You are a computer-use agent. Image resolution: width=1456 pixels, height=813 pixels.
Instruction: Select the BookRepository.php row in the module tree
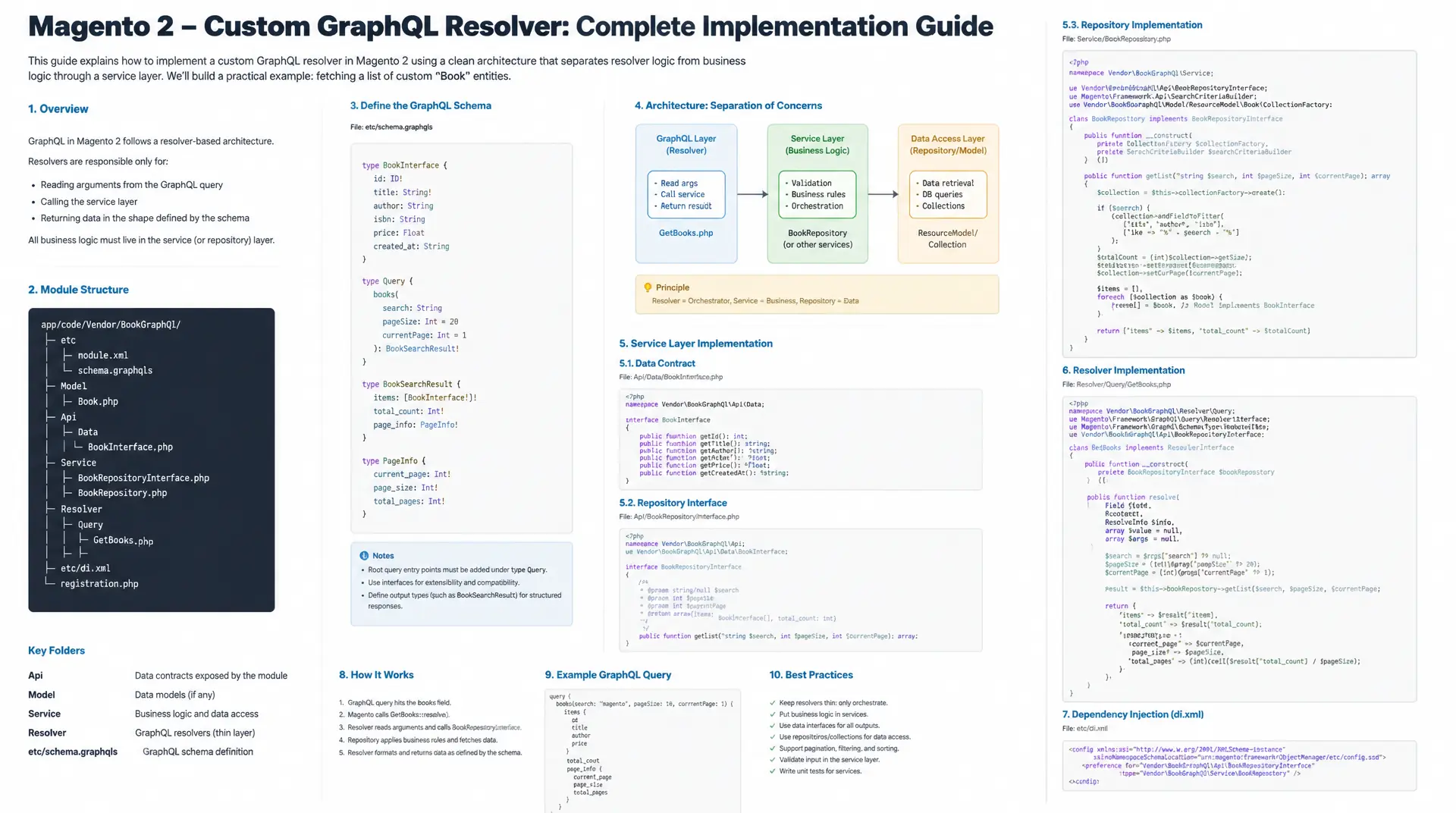pyautogui.click(x=122, y=493)
